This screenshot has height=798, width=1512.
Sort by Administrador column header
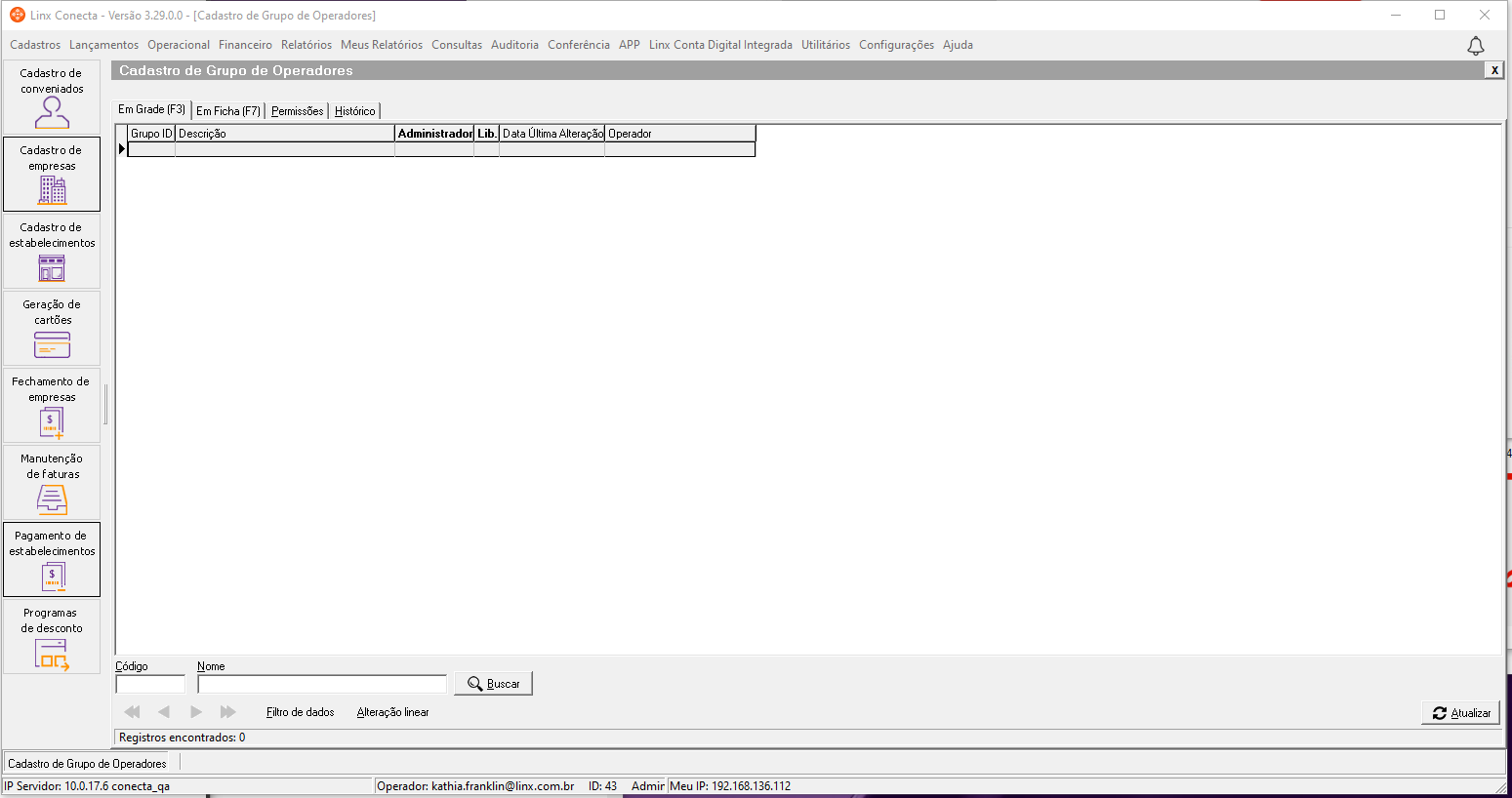point(434,134)
